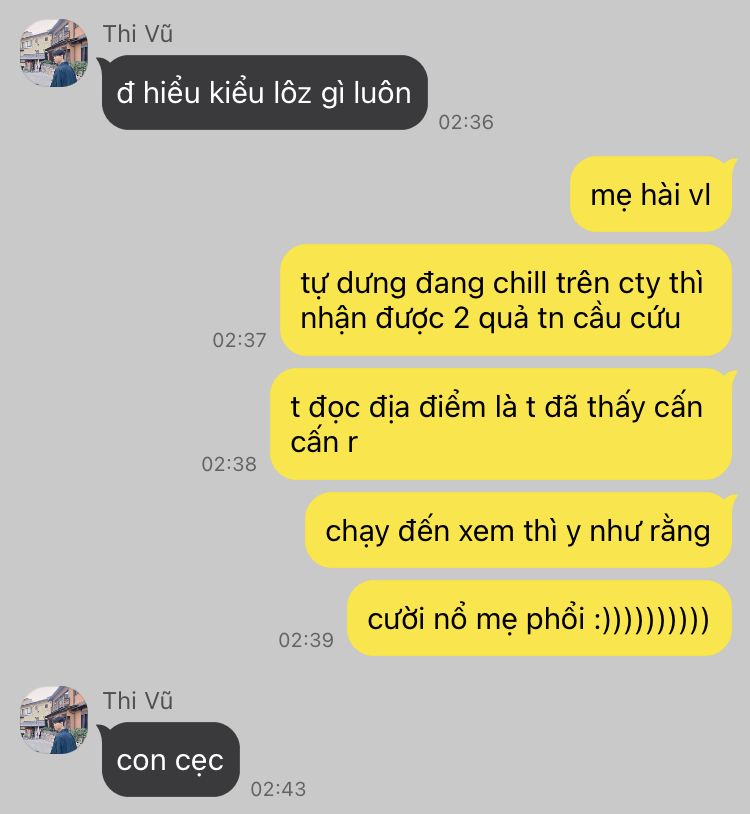Tap Thi Vũ's avatar beside 'con cẹc'

[53, 720]
